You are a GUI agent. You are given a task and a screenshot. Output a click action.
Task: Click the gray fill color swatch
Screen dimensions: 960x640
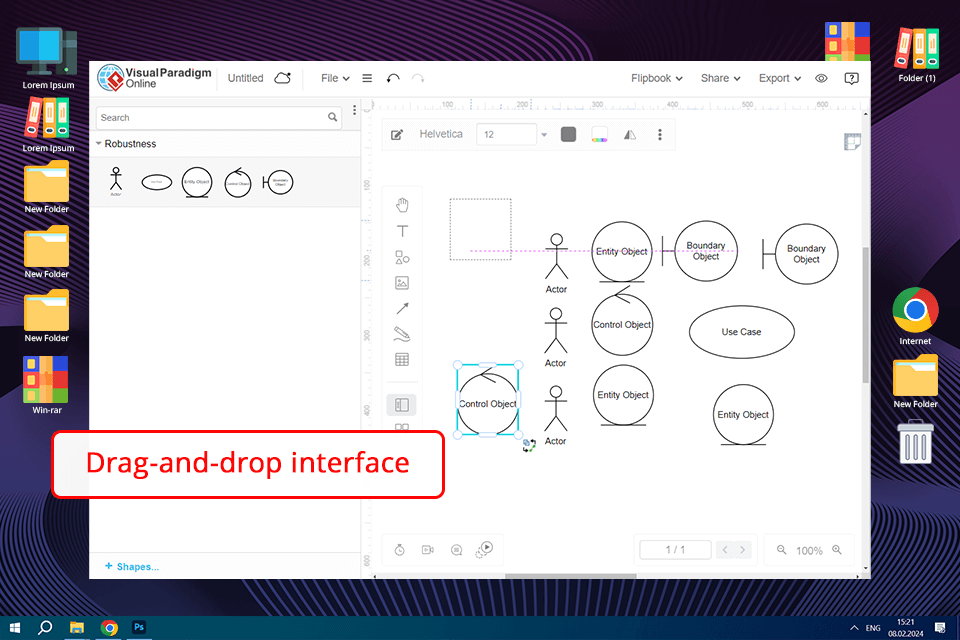(x=569, y=135)
